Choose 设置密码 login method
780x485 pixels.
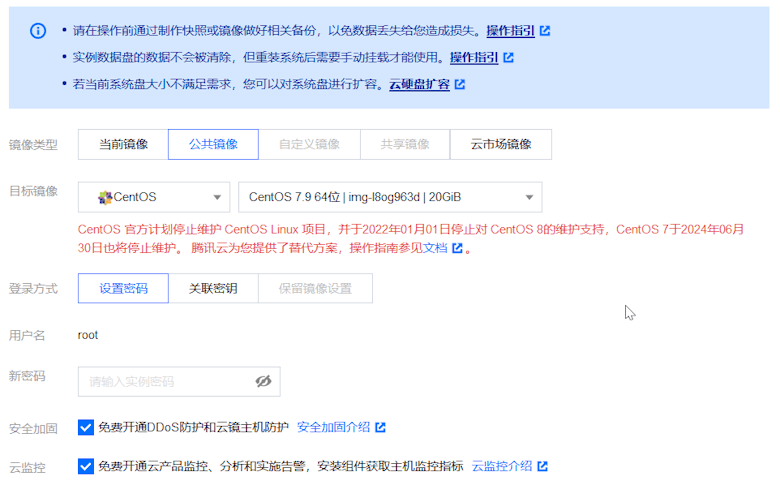click(x=123, y=288)
